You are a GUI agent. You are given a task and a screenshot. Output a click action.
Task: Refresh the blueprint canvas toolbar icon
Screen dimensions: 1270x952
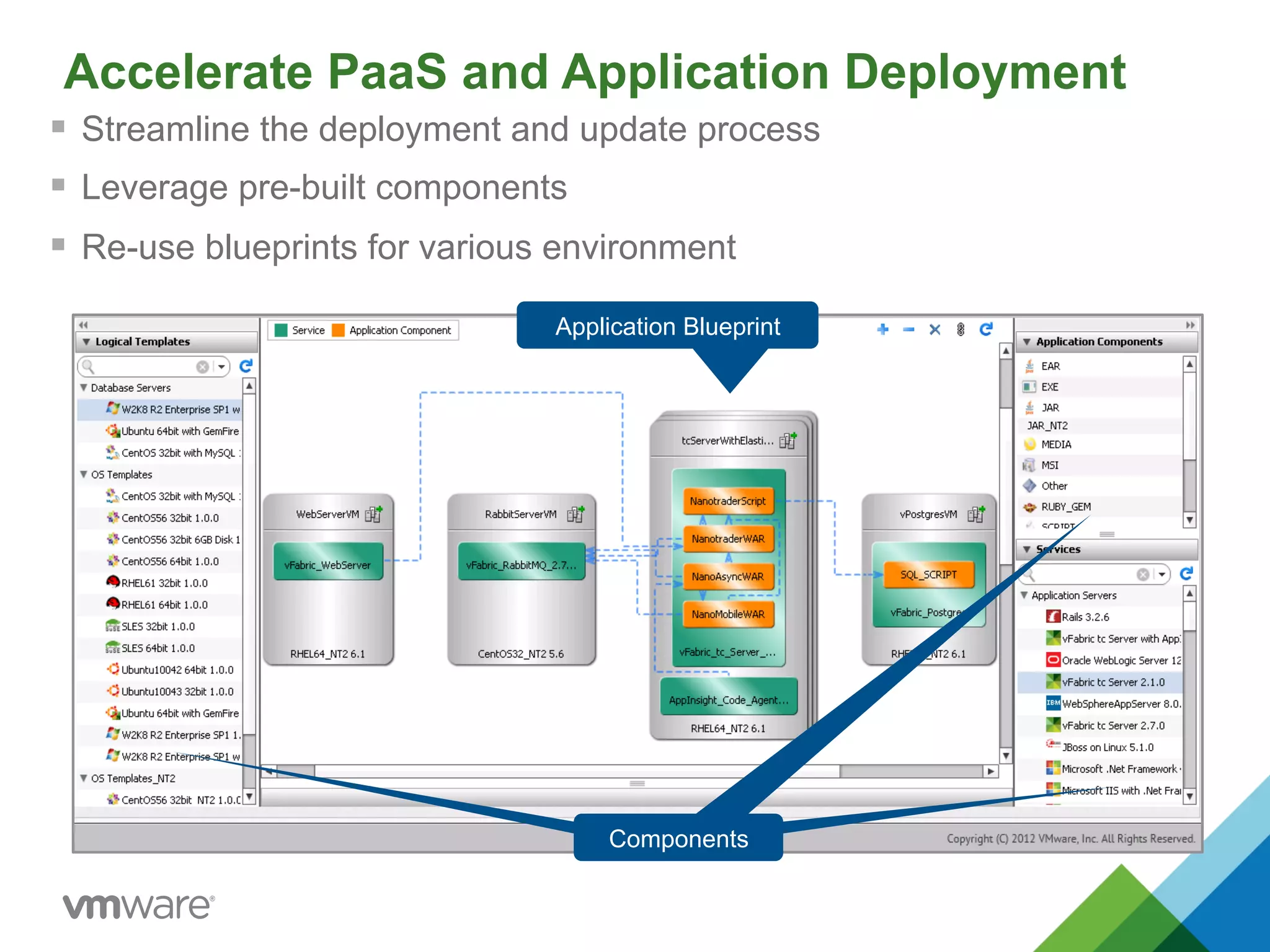click(986, 329)
